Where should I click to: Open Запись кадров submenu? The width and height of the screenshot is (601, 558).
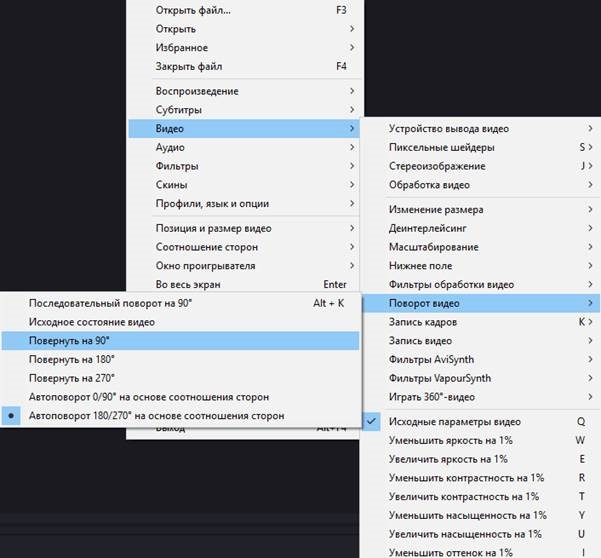423,322
